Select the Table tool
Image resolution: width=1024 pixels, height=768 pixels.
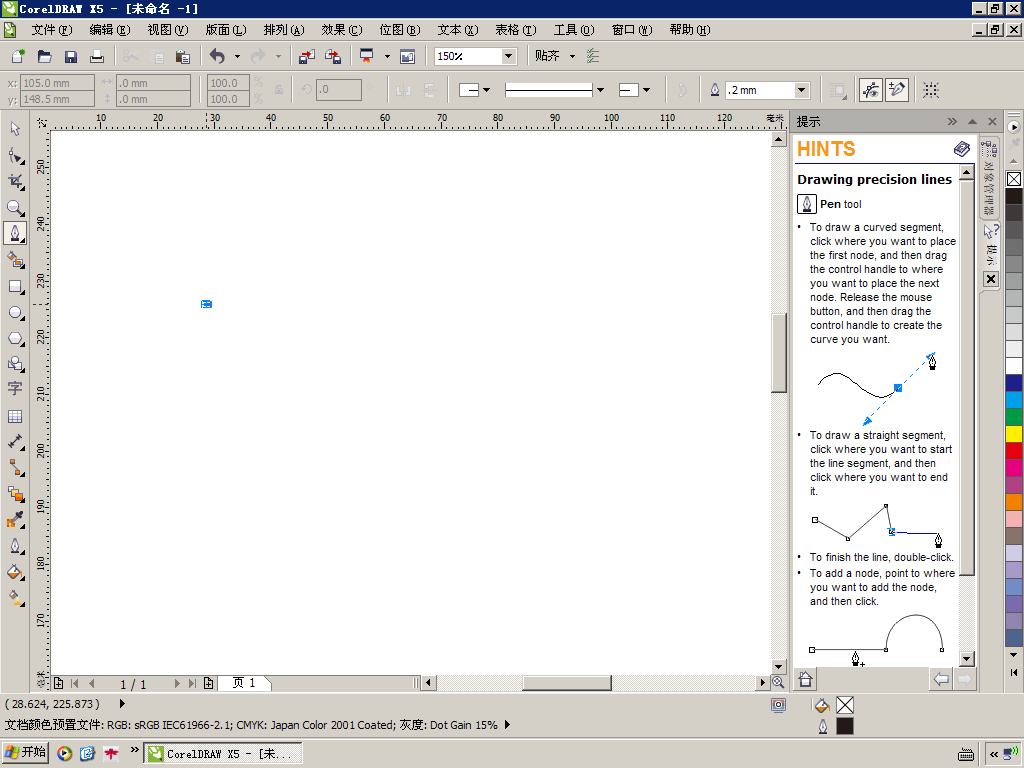(x=15, y=416)
